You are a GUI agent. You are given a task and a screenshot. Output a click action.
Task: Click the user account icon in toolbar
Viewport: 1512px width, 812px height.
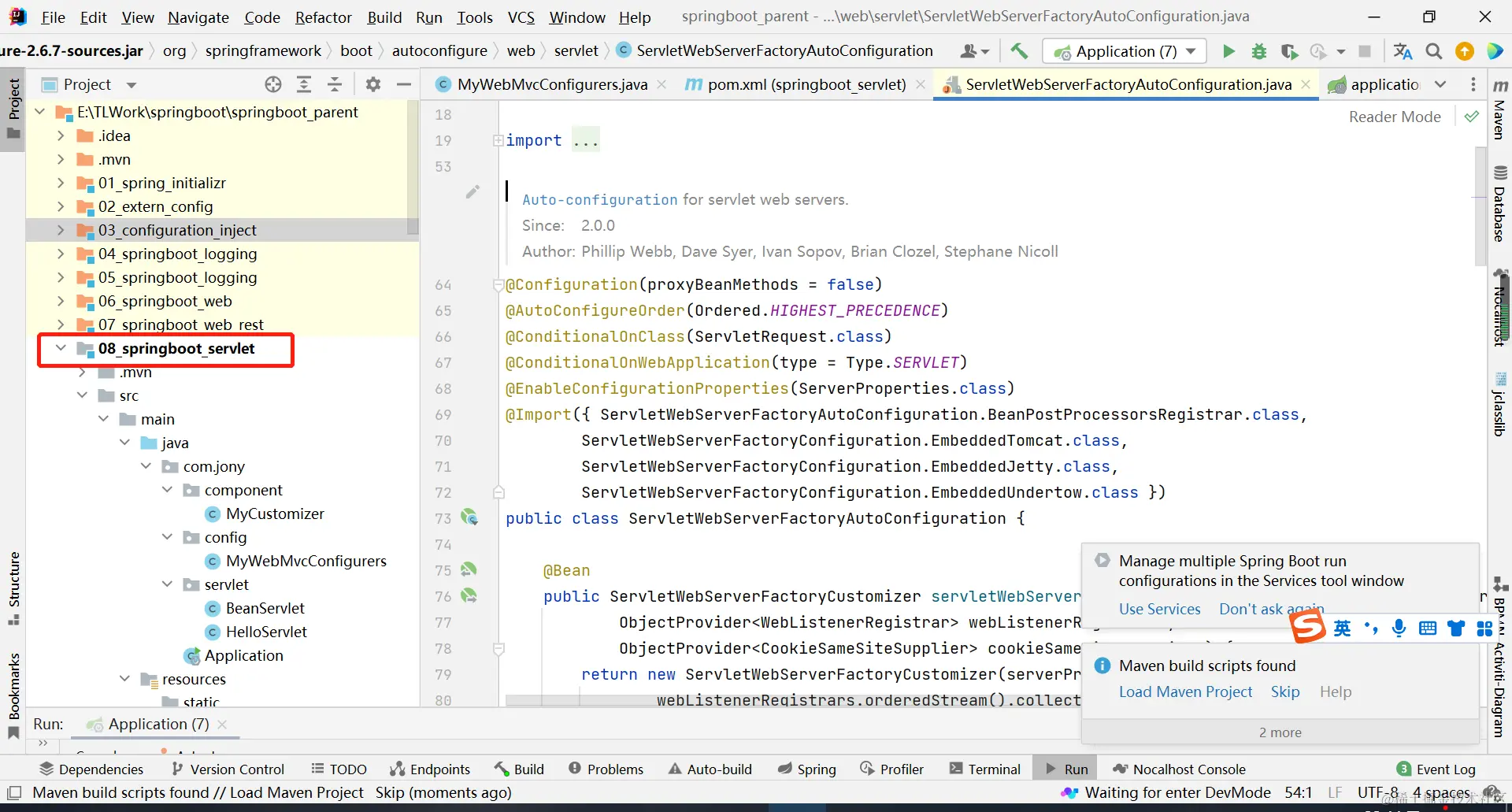click(x=973, y=51)
